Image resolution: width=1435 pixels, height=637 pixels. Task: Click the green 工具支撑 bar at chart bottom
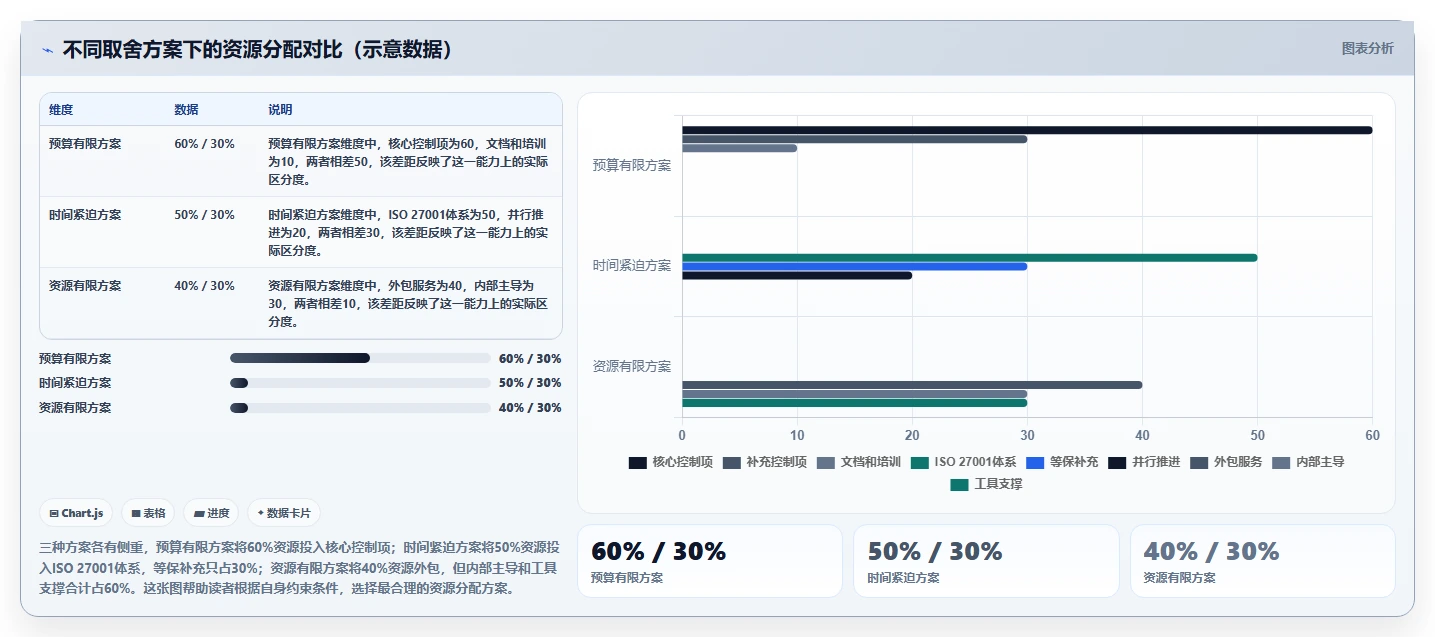(x=855, y=403)
